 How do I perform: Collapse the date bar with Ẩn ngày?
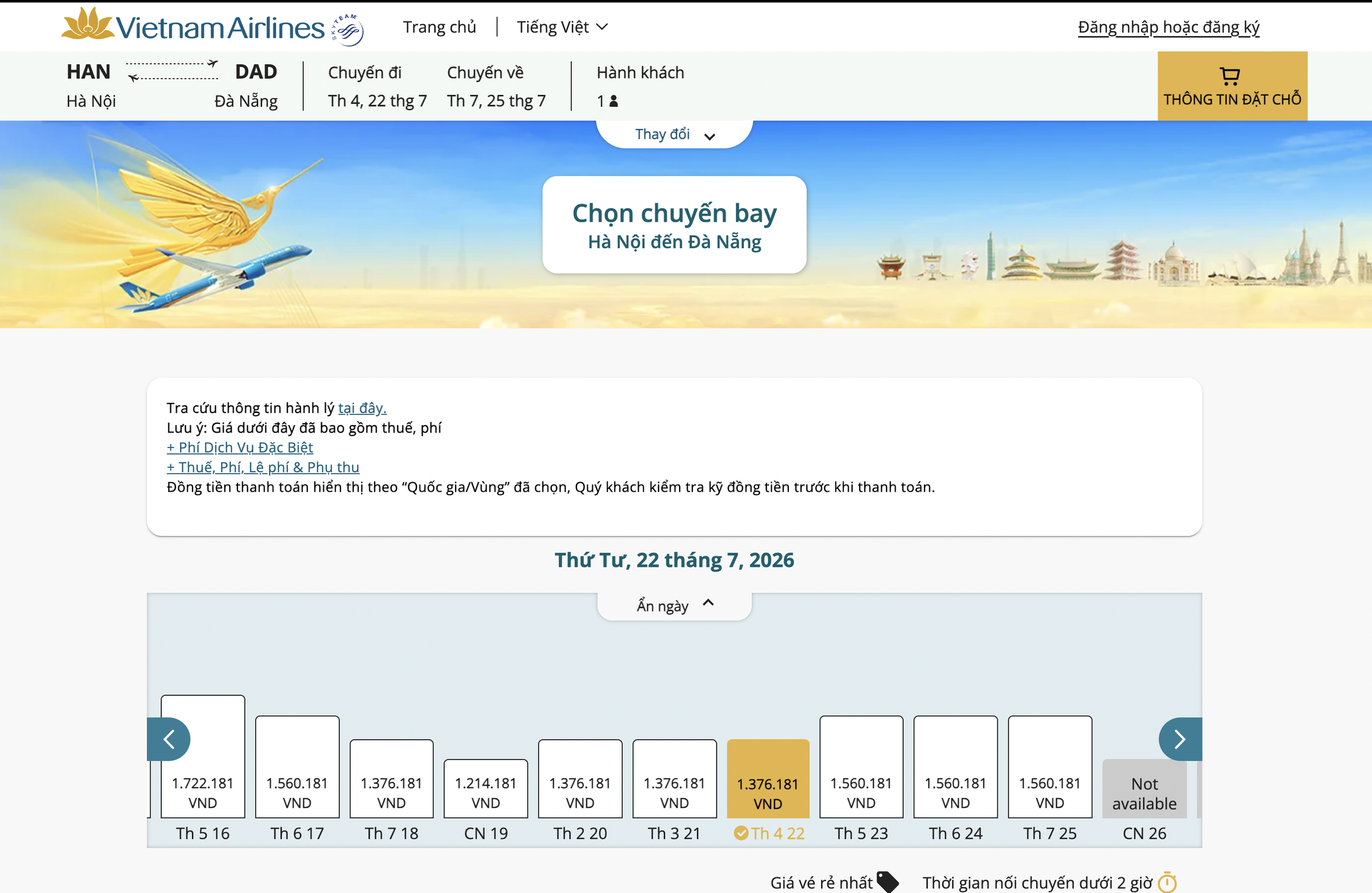(674, 605)
